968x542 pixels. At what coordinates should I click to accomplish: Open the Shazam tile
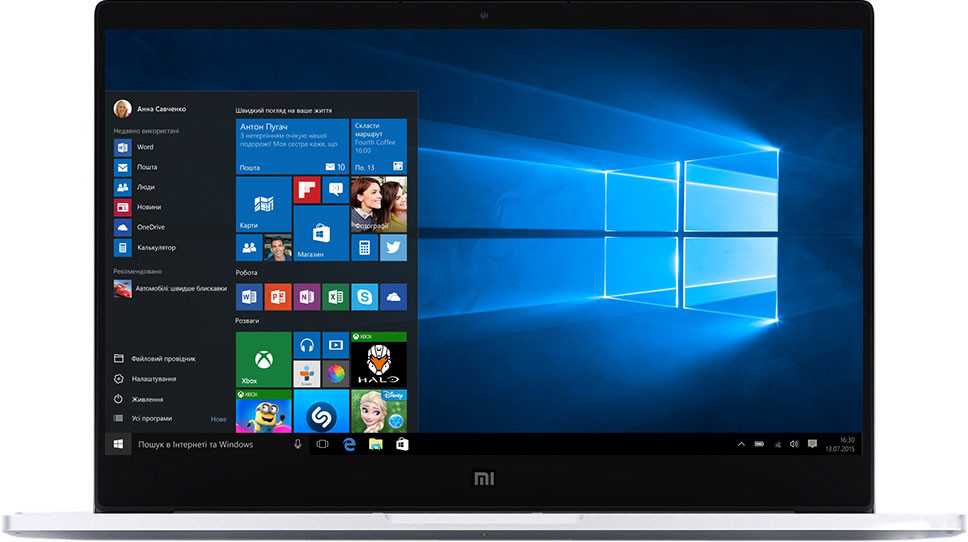[321, 412]
